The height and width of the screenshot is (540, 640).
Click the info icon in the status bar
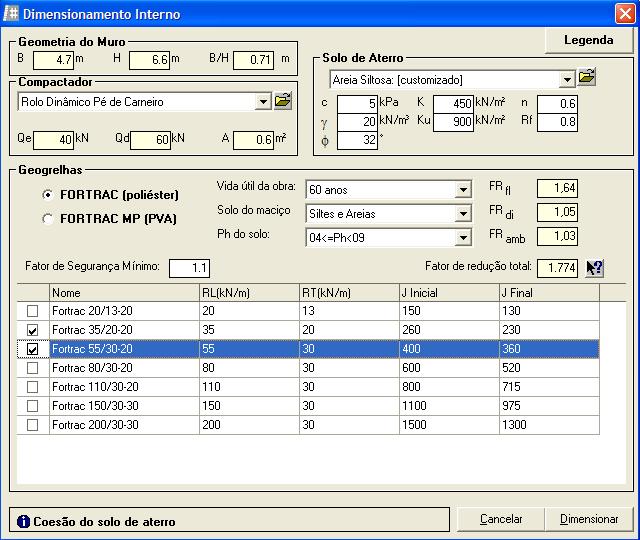23,521
